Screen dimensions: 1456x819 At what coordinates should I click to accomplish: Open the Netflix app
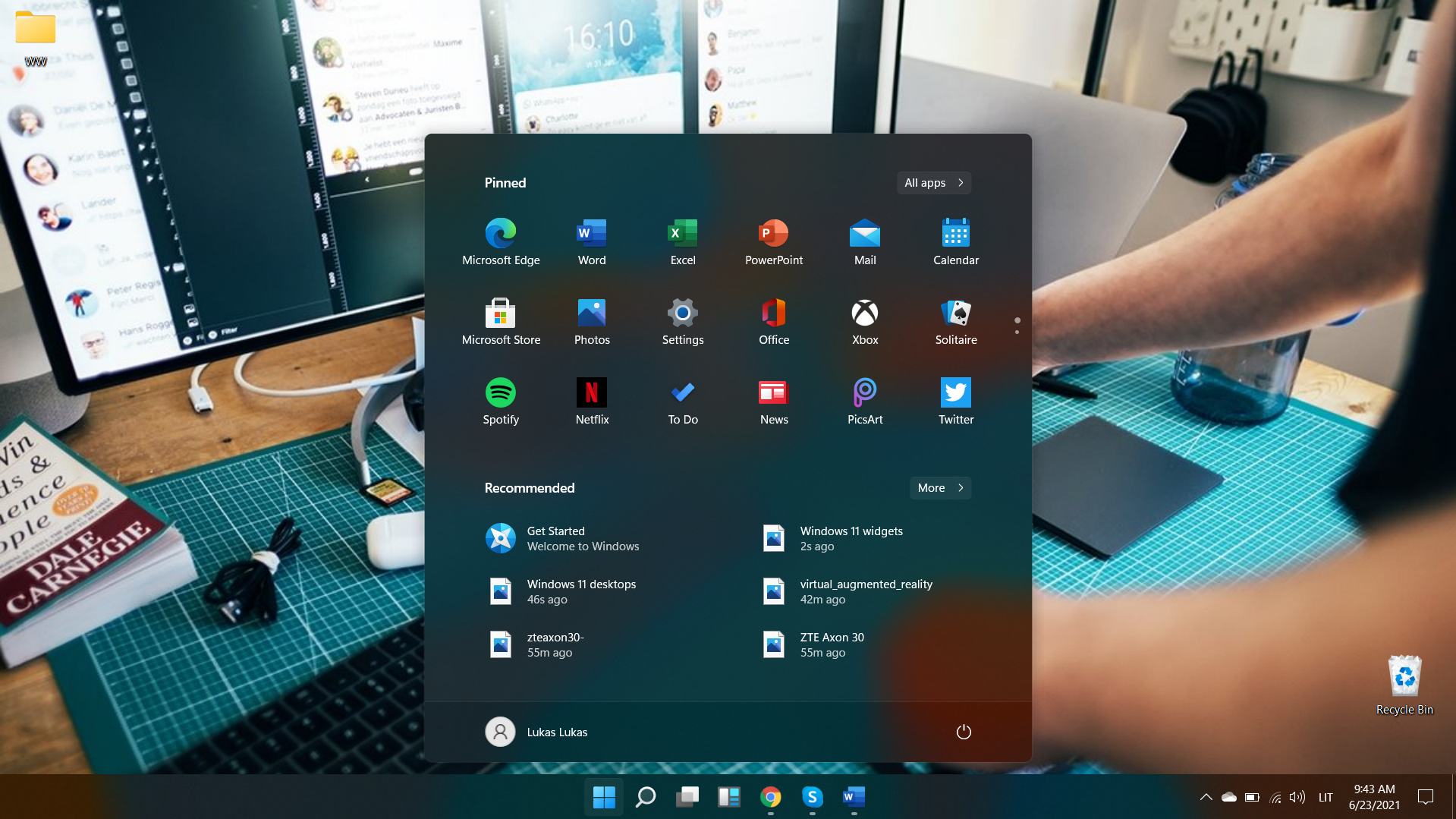tap(592, 402)
